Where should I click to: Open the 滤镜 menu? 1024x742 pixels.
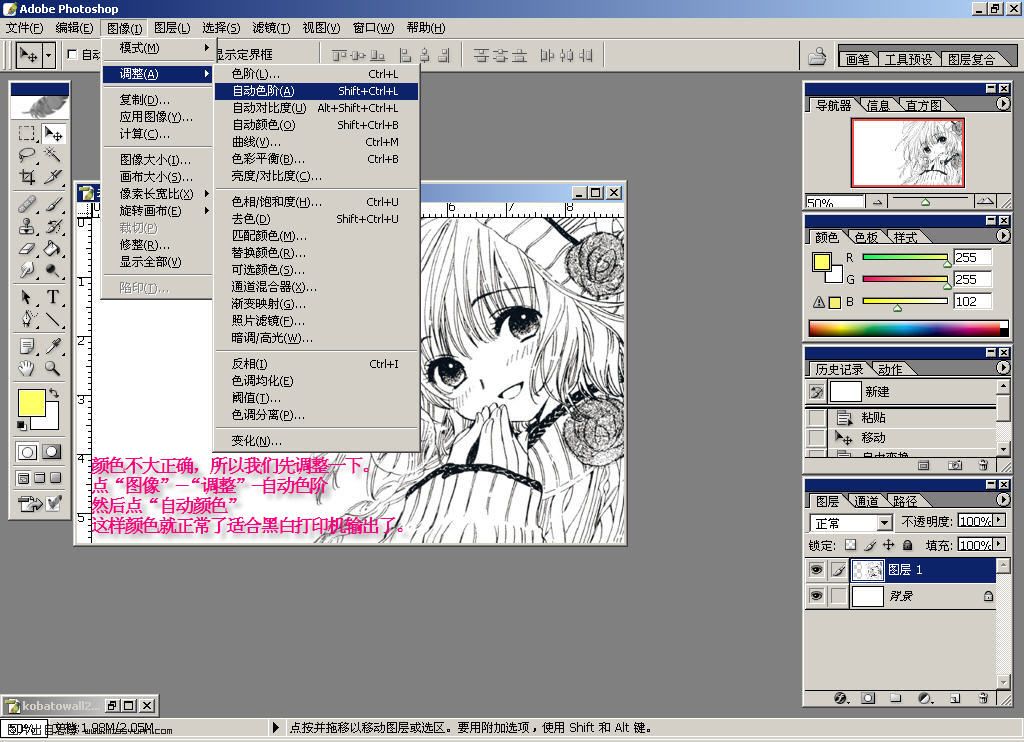[271, 28]
